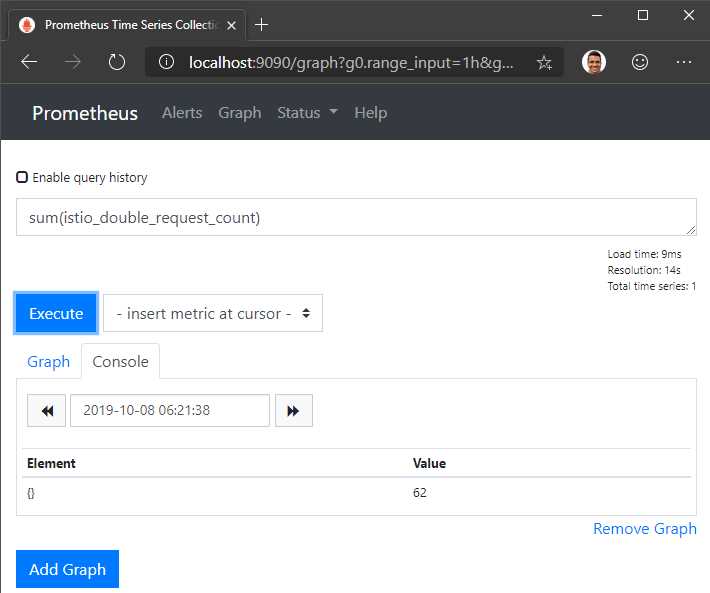710x593 pixels.
Task: Click the Prometheus favicon tab
Action: point(27,25)
